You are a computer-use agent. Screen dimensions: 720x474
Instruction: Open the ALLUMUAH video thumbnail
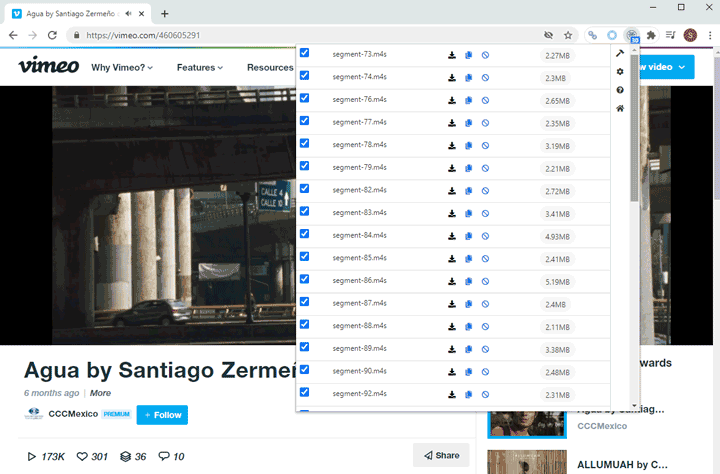click(527, 462)
